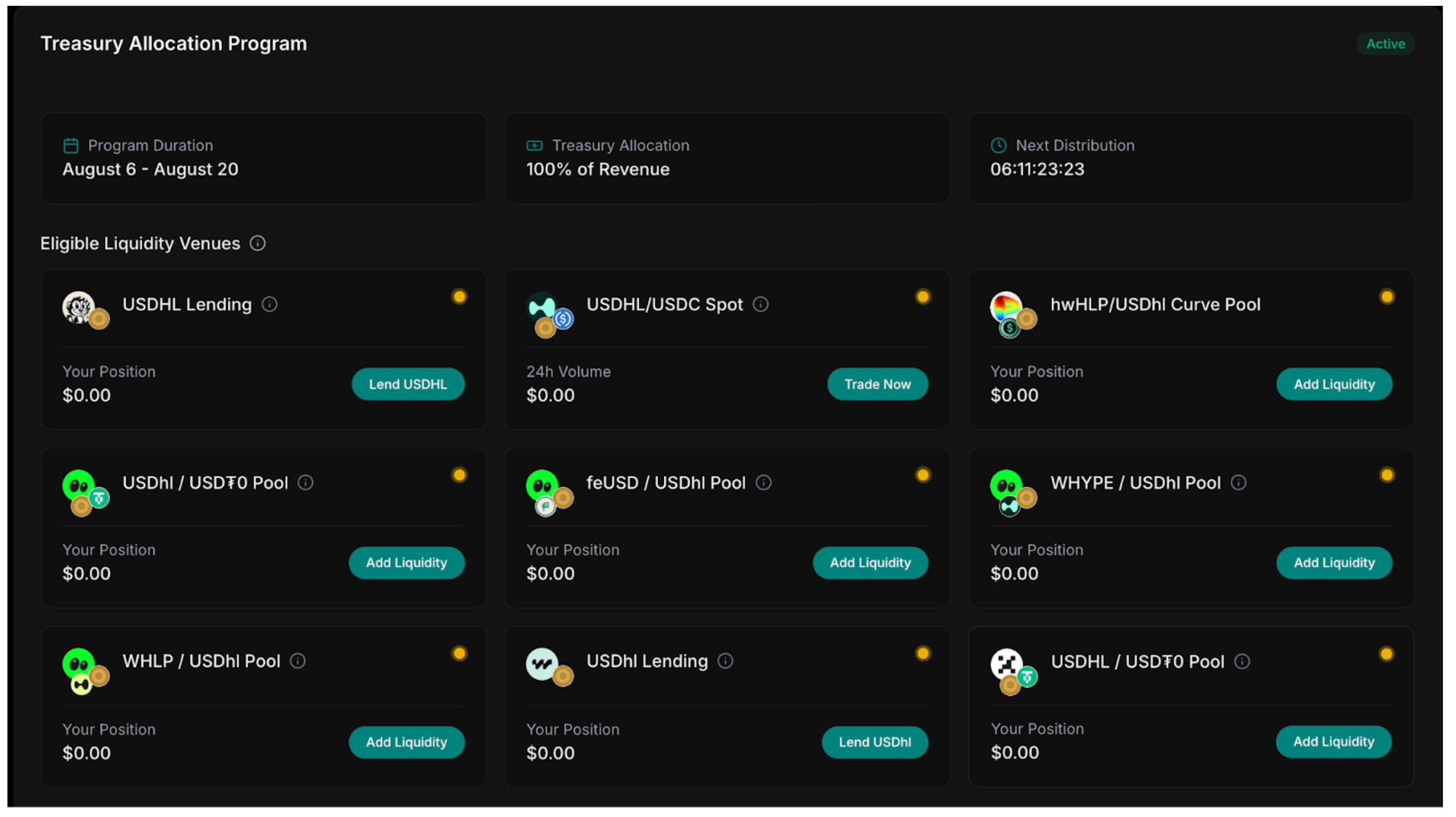Click info icon beside WHYPE / USDhl Pool
1456x817 pixels.
(1238, 483)
